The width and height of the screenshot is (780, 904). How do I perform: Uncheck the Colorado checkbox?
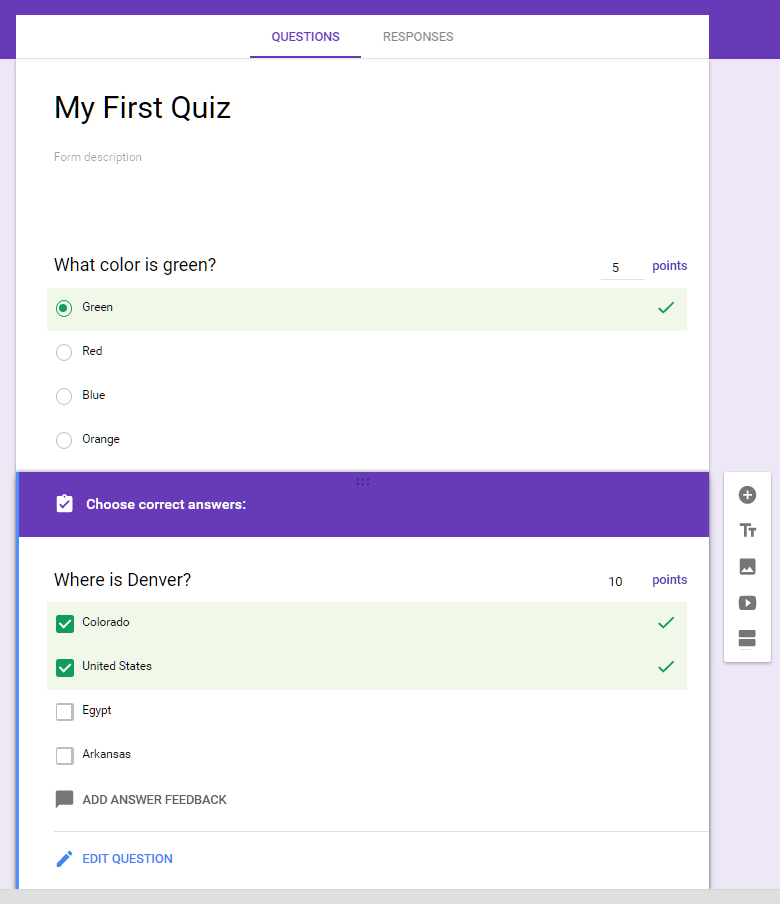[x=65, y=623]
